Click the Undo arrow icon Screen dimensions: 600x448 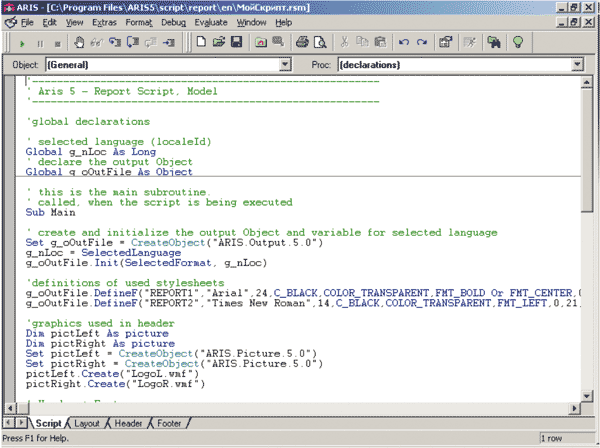[x=403, y=43]
